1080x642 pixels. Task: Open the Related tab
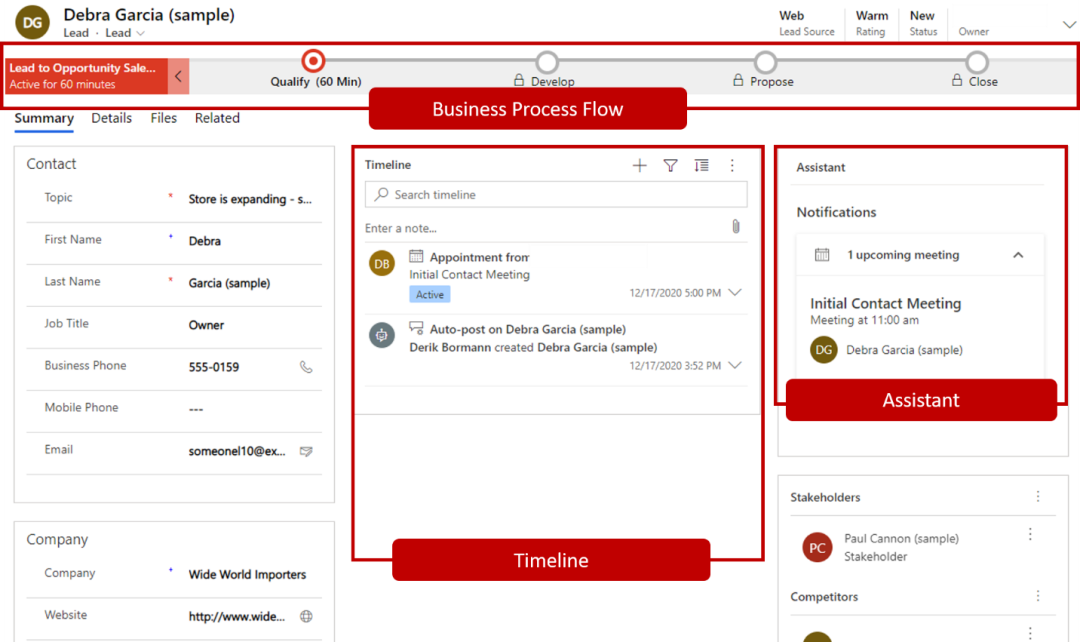coord(217,118)
